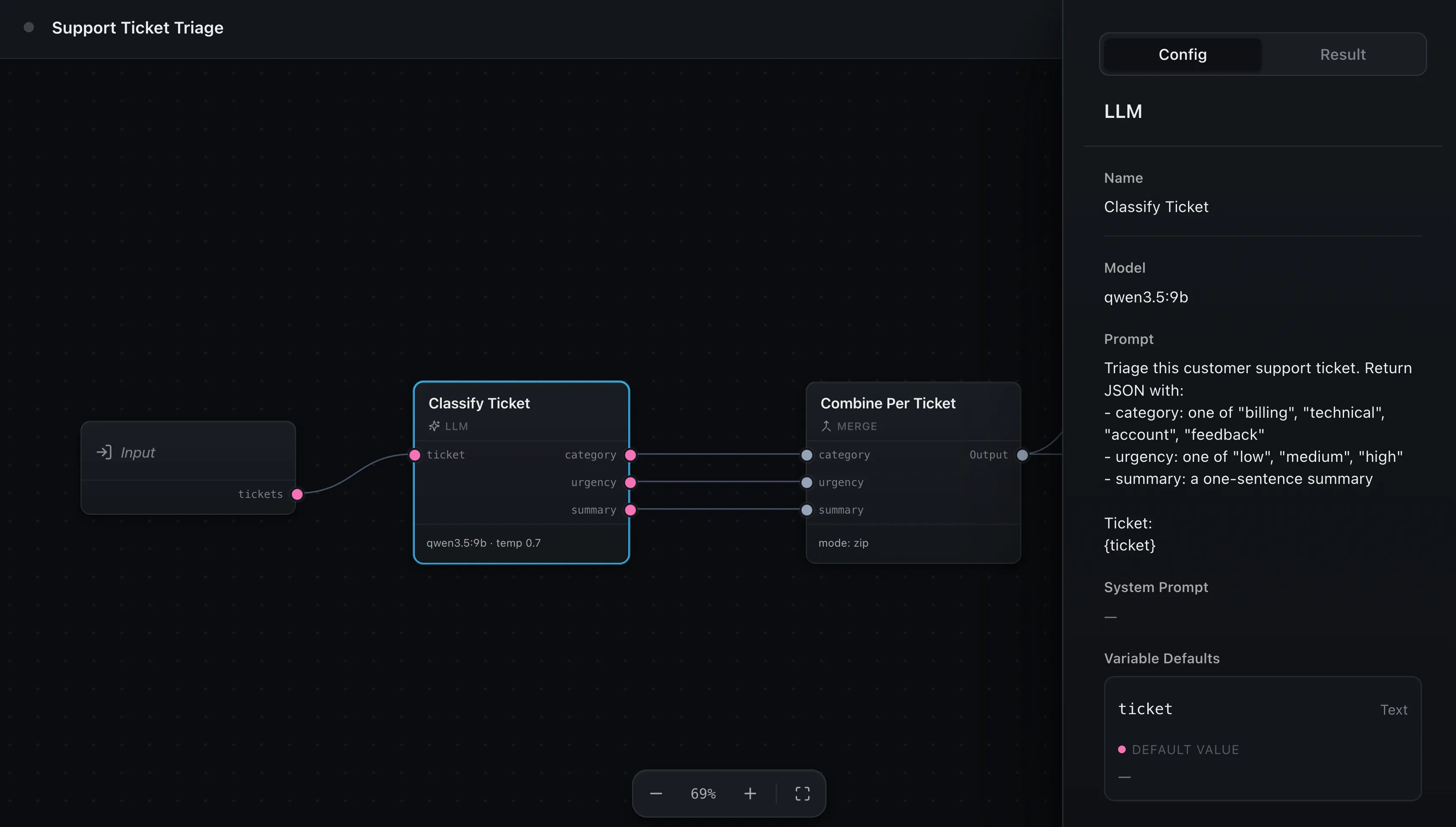
Task: Click the Output label on Combine Per Ticket
Action: tap(989, 455)
